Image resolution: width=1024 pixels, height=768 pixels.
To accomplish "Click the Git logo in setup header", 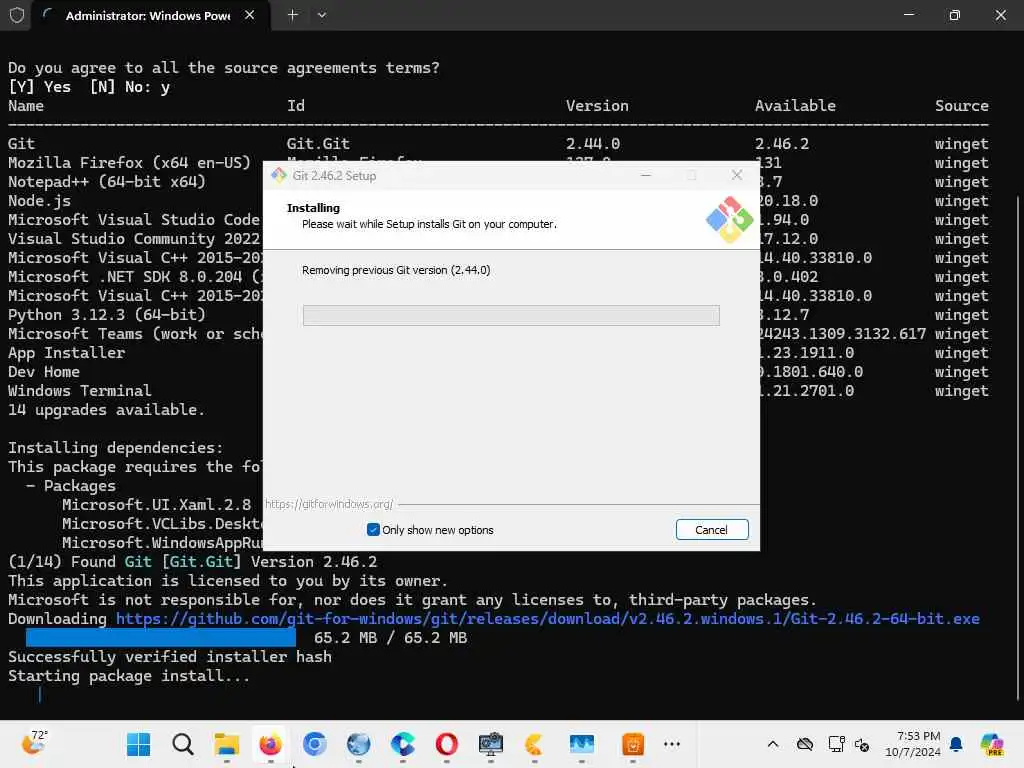I will click(729, 219).
